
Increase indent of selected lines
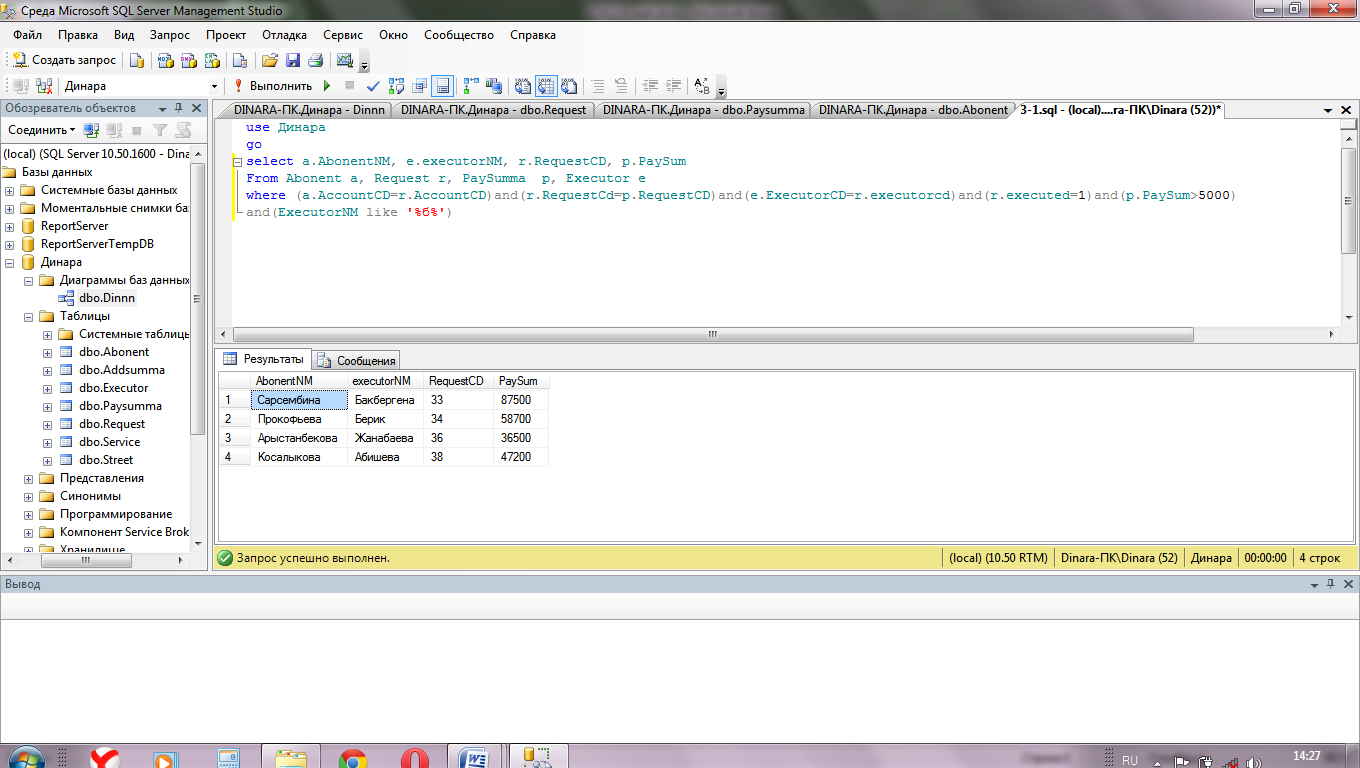point(673,86)
